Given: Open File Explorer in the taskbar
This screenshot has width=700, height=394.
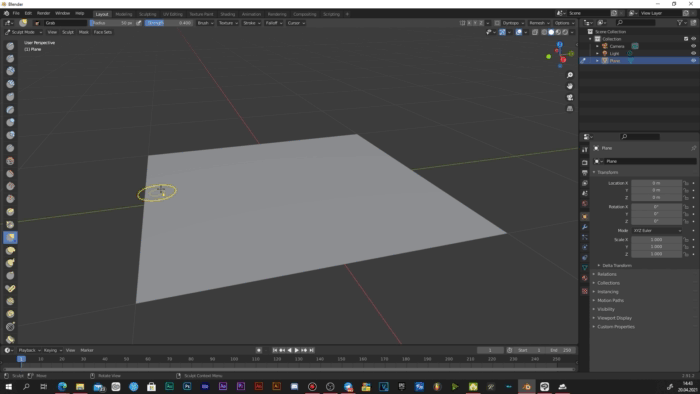Looking at the screenshot, I should click(x=80, y=386).
